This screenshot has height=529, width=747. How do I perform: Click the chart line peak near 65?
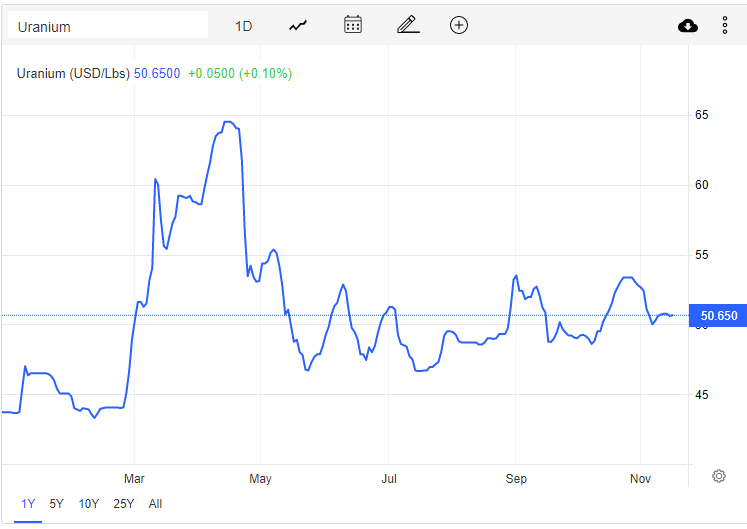click(x=229, y=122)
